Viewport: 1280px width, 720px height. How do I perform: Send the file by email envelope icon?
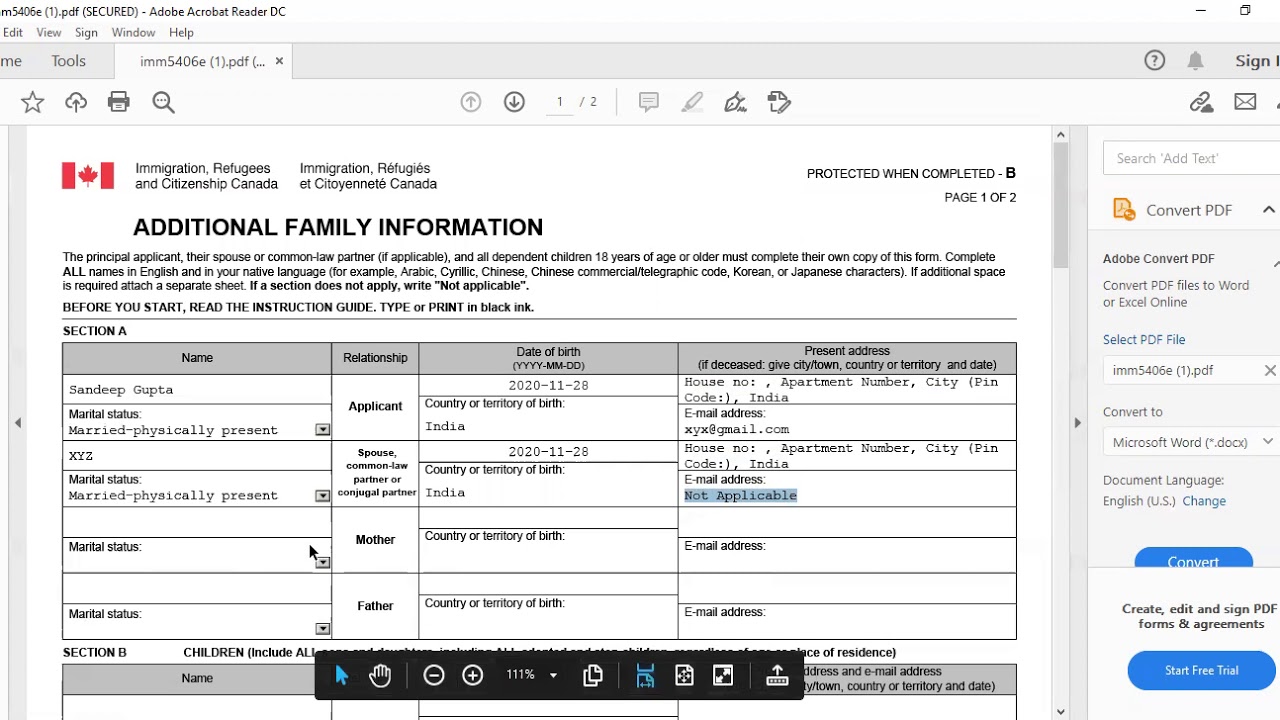coord(1245,102)
